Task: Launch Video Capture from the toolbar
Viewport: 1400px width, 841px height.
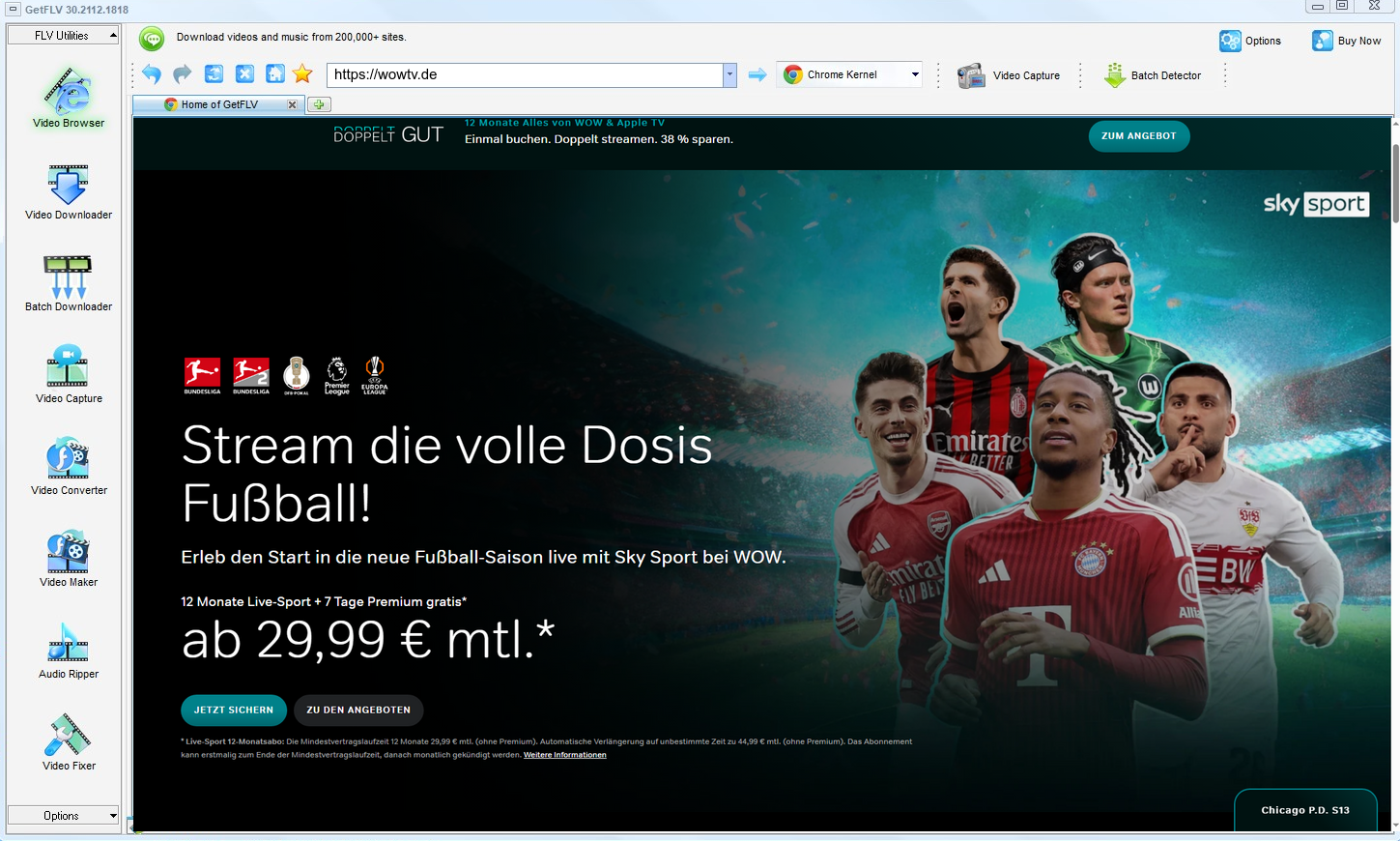Action: coord(1008,75)
